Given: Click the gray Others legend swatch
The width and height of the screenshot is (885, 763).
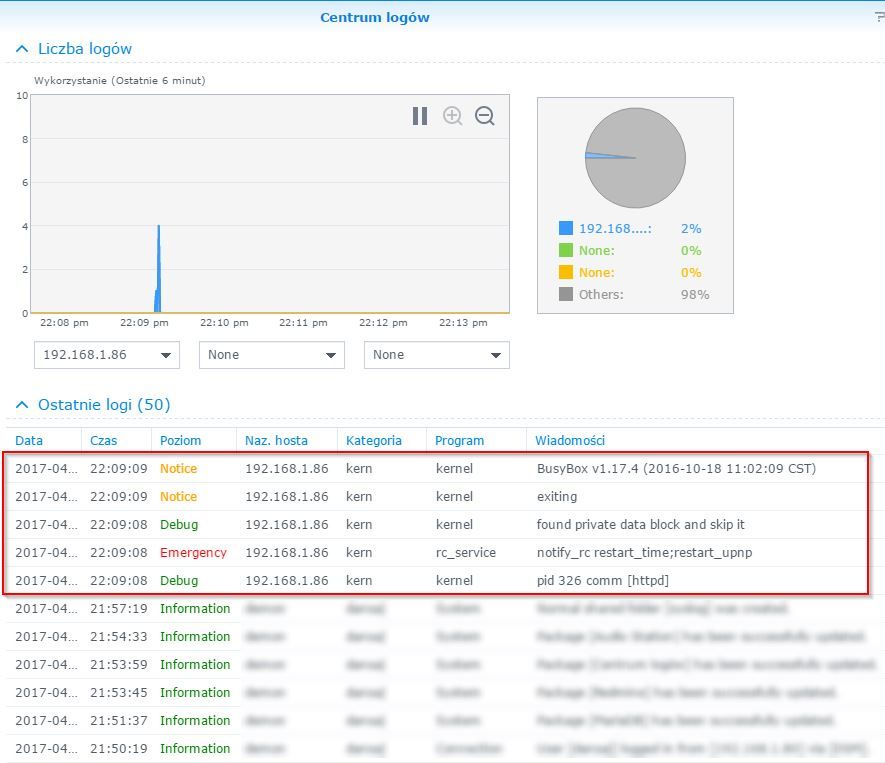Looking at the screenshot, I should [566, 294].
